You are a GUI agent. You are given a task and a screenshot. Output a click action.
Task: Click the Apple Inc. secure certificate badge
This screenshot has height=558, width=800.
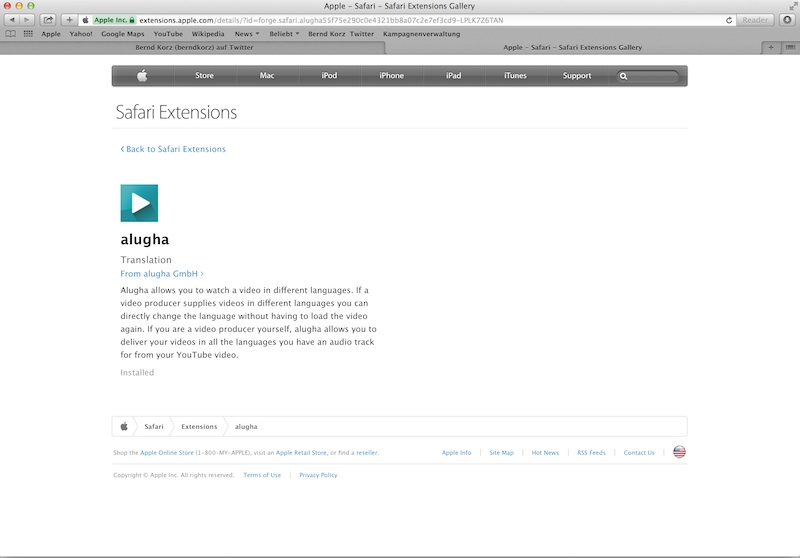[114, 20]
